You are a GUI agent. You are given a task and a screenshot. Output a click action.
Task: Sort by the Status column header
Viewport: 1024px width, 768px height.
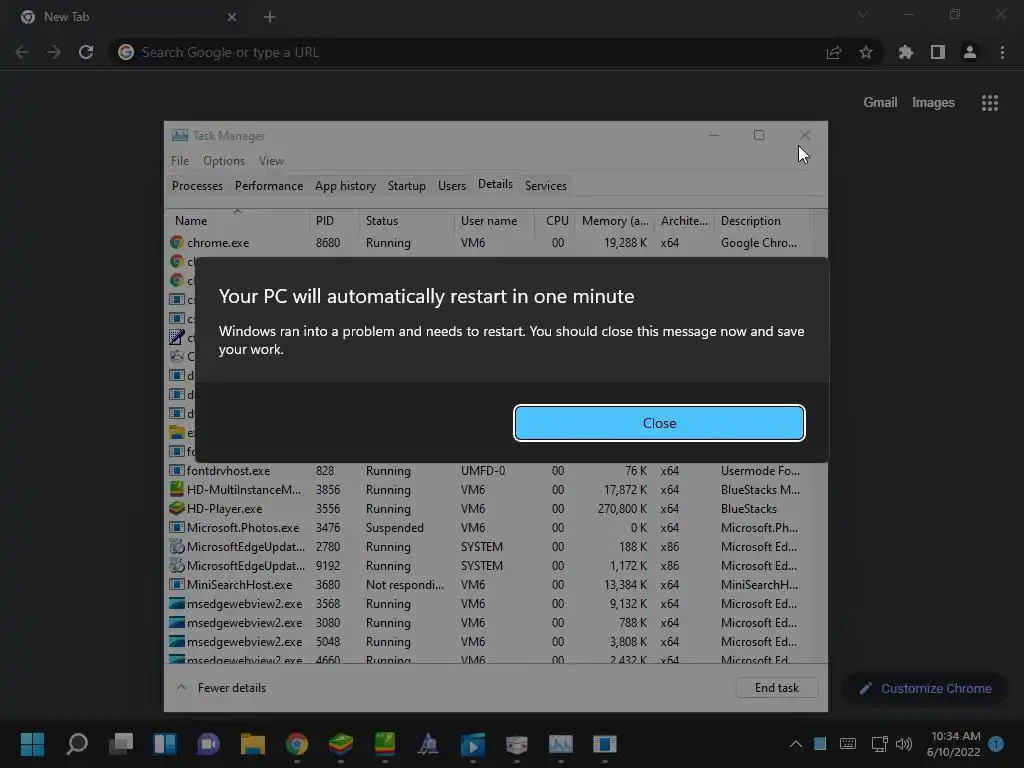(406, 221)
